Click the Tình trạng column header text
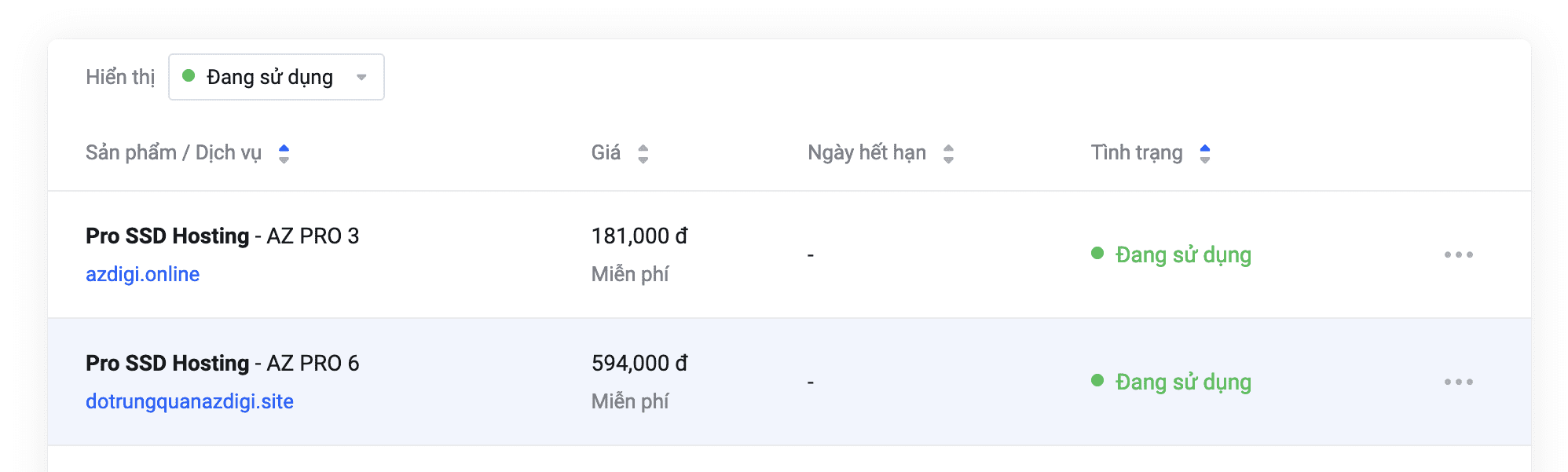The image size is (1568, 472). coord(1136,152)
